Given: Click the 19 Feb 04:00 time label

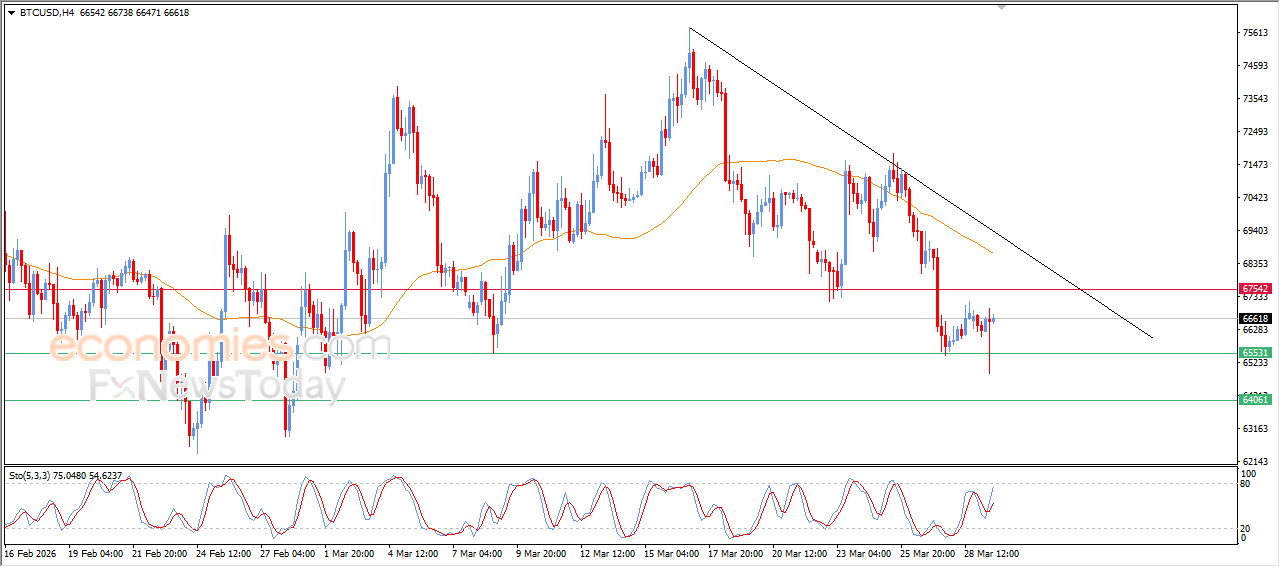Looking at the screenshot, I should click(x=96, y=553).
